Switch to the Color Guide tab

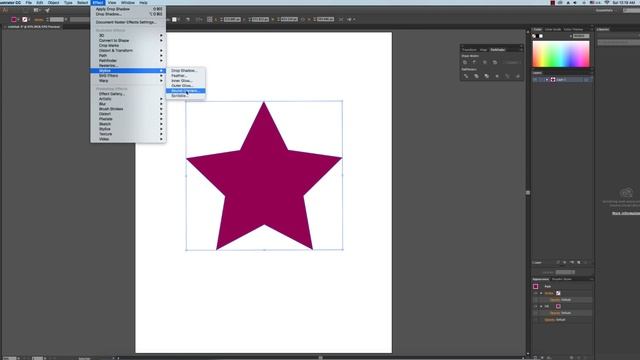click(553, 29)
